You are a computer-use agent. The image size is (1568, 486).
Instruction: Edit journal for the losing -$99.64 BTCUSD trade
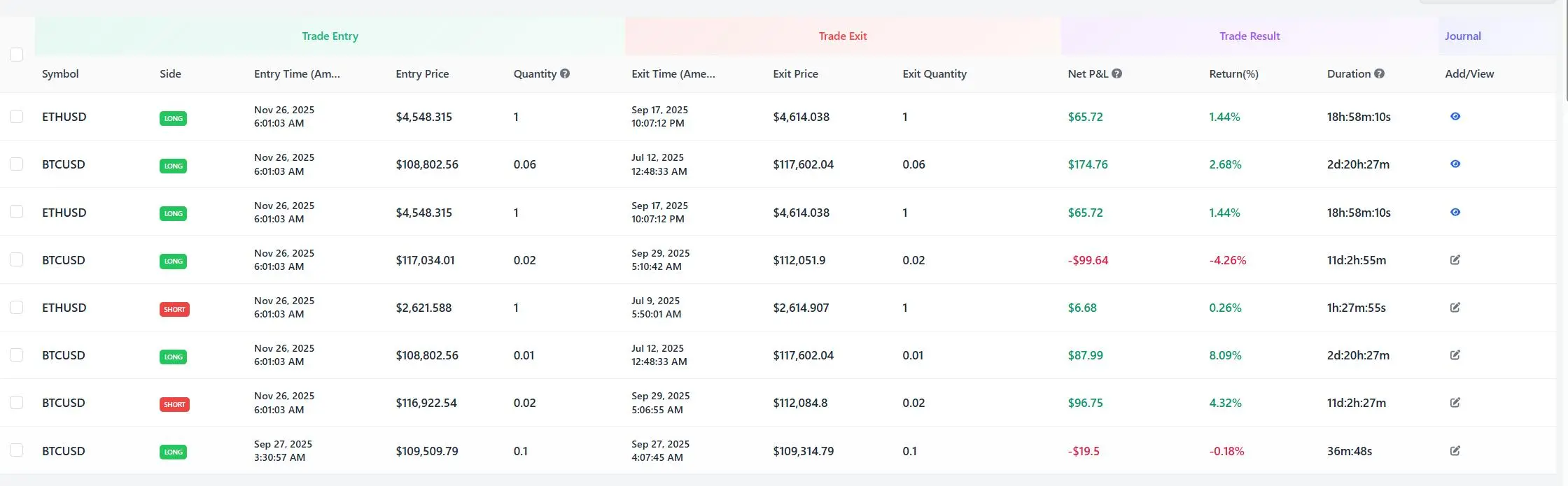click(1455, 259)
